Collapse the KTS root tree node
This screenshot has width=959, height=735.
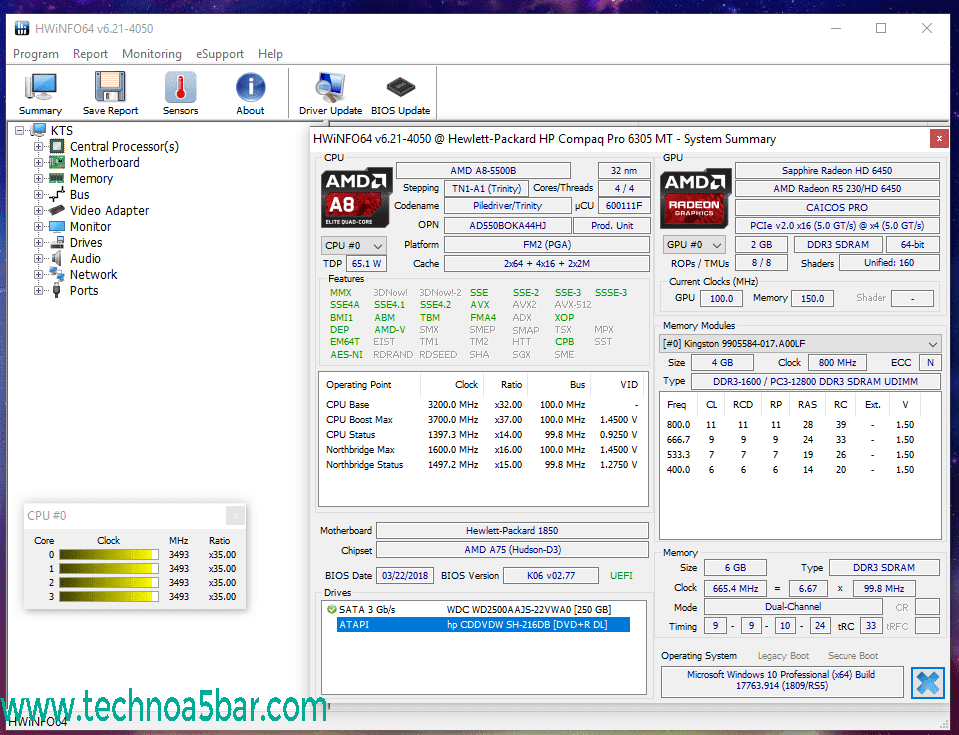pyautogui.click(x=20, y=130)
